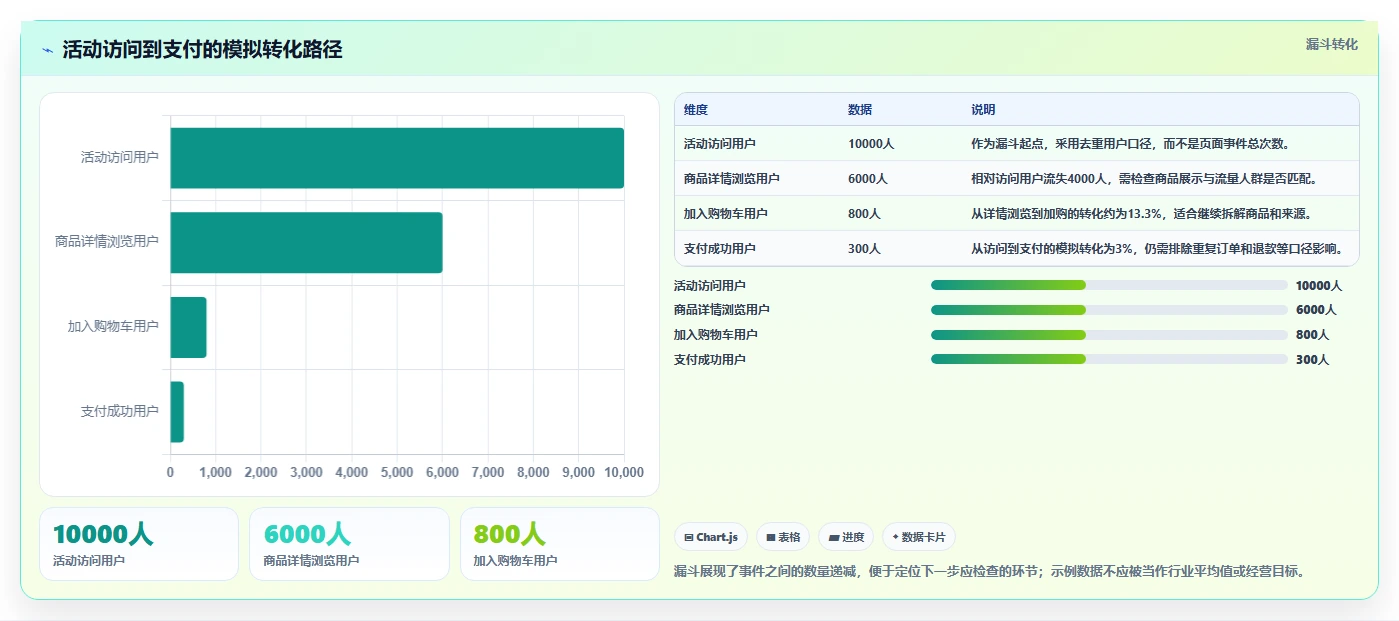Click the table cell 支付成功用户
This screenshot has height=621, width=1399.
(x=720, y=249)
